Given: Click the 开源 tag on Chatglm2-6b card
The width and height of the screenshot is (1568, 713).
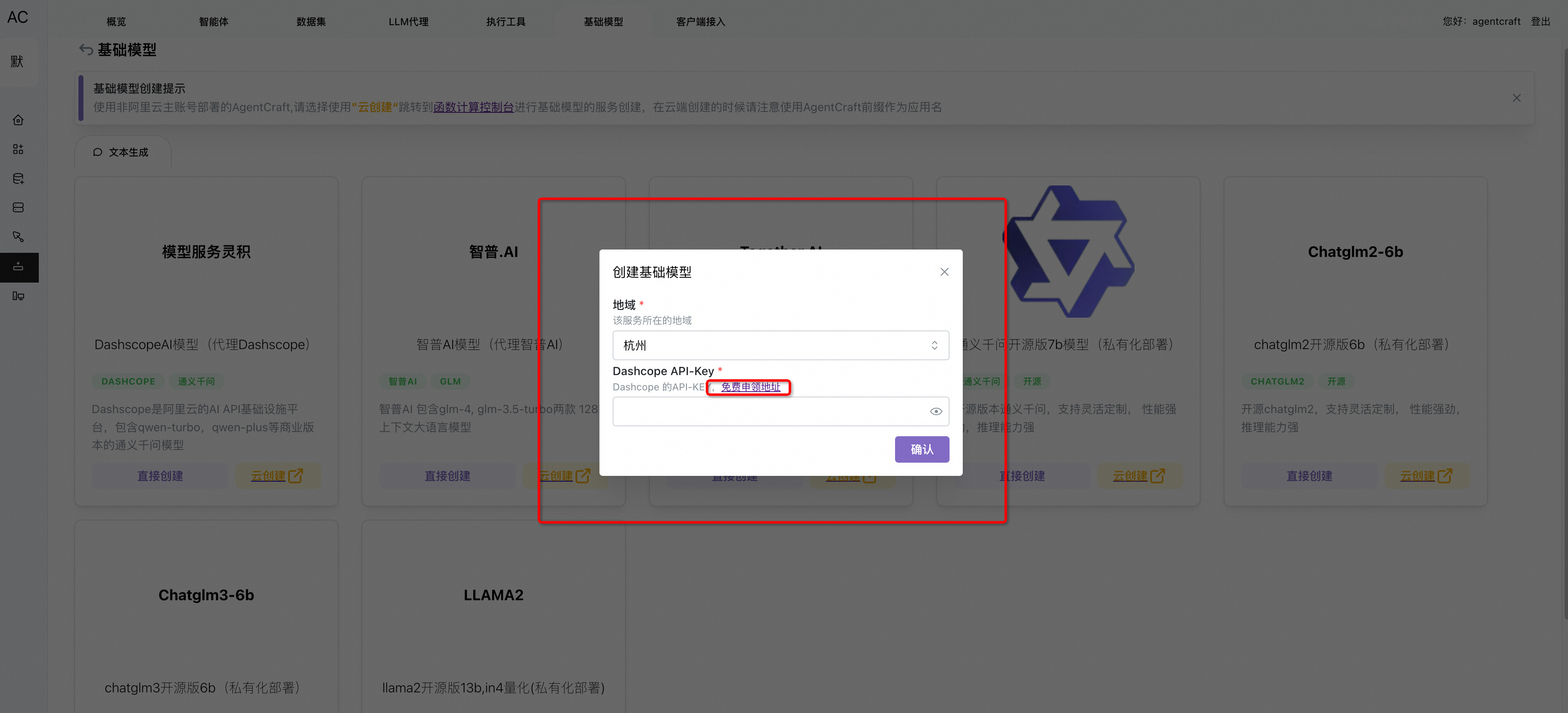Looking at the screenshot, I should tap(1336, 381).
